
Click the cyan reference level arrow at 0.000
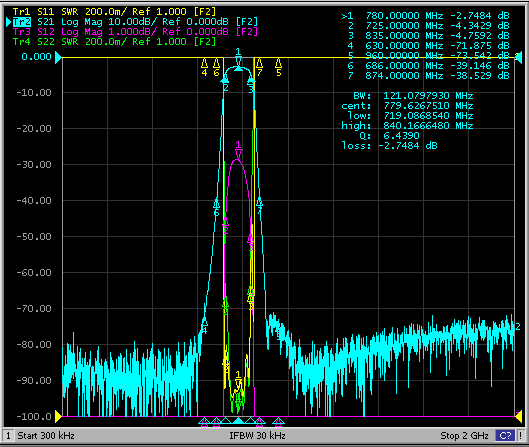tap(58, 57)
